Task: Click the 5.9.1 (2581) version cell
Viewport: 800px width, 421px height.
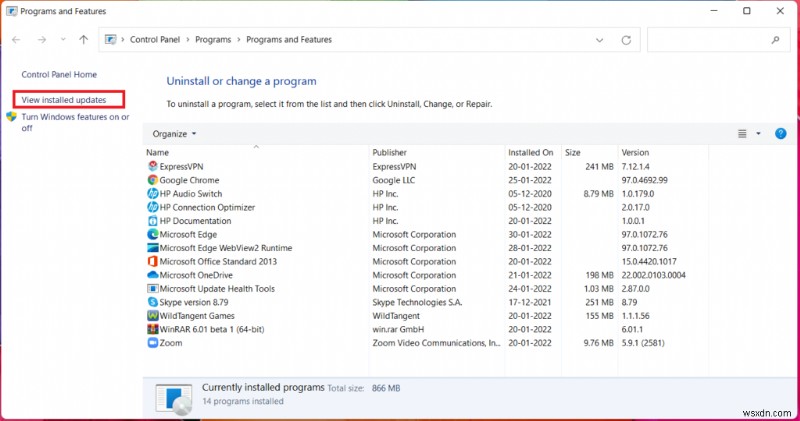Action: click(x=643, y=343)
